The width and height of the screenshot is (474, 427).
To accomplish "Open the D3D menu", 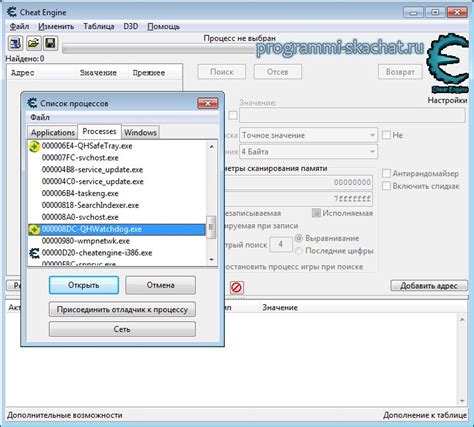I will point(131,26).
